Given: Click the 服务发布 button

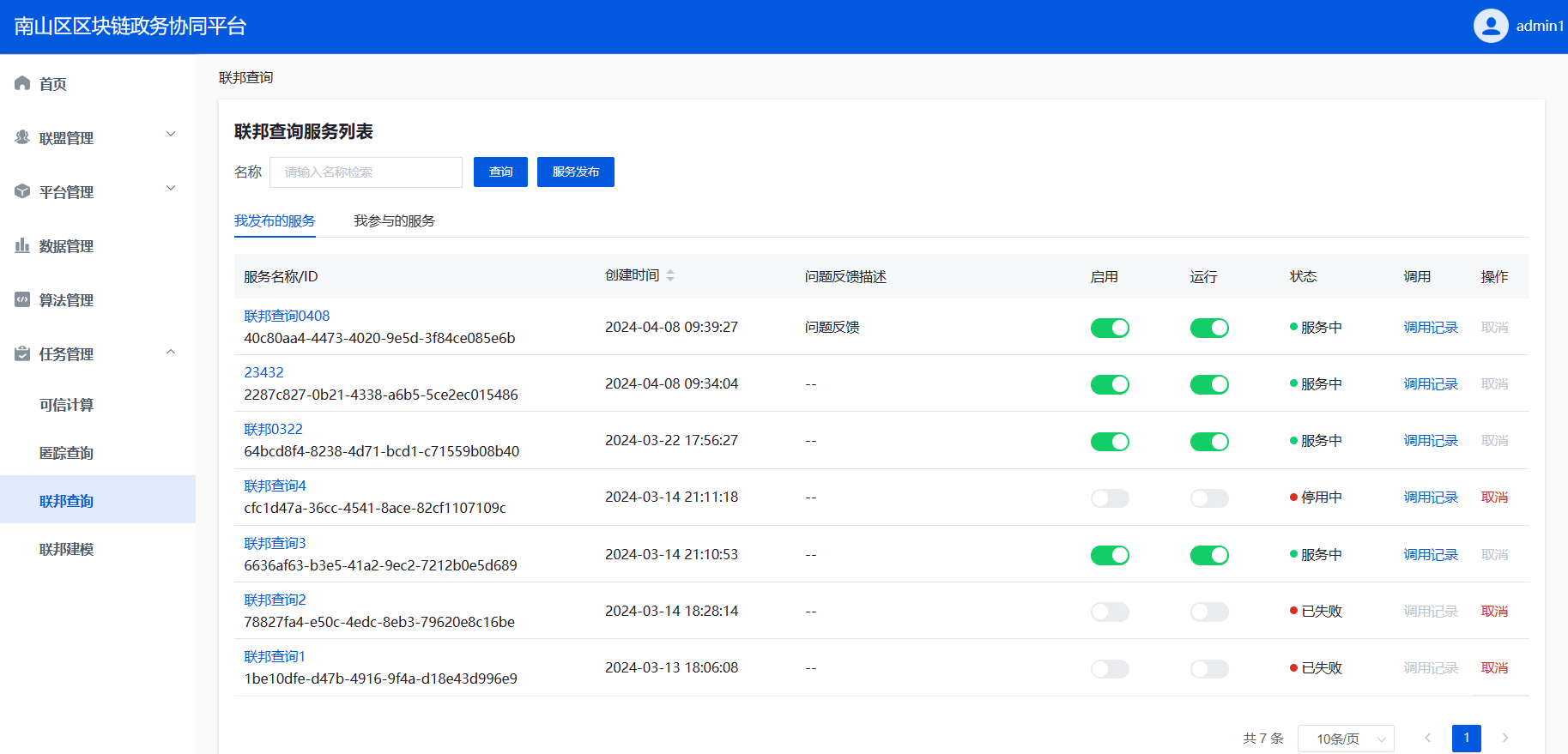Looking at the screenshot, I should [576, 172].
